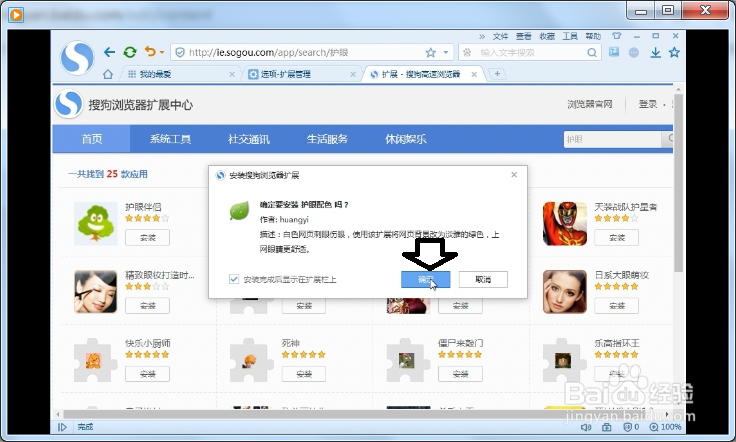736x442 pixels.
Task: Open the 收藏 menu
Action: (x=547, y=36)
